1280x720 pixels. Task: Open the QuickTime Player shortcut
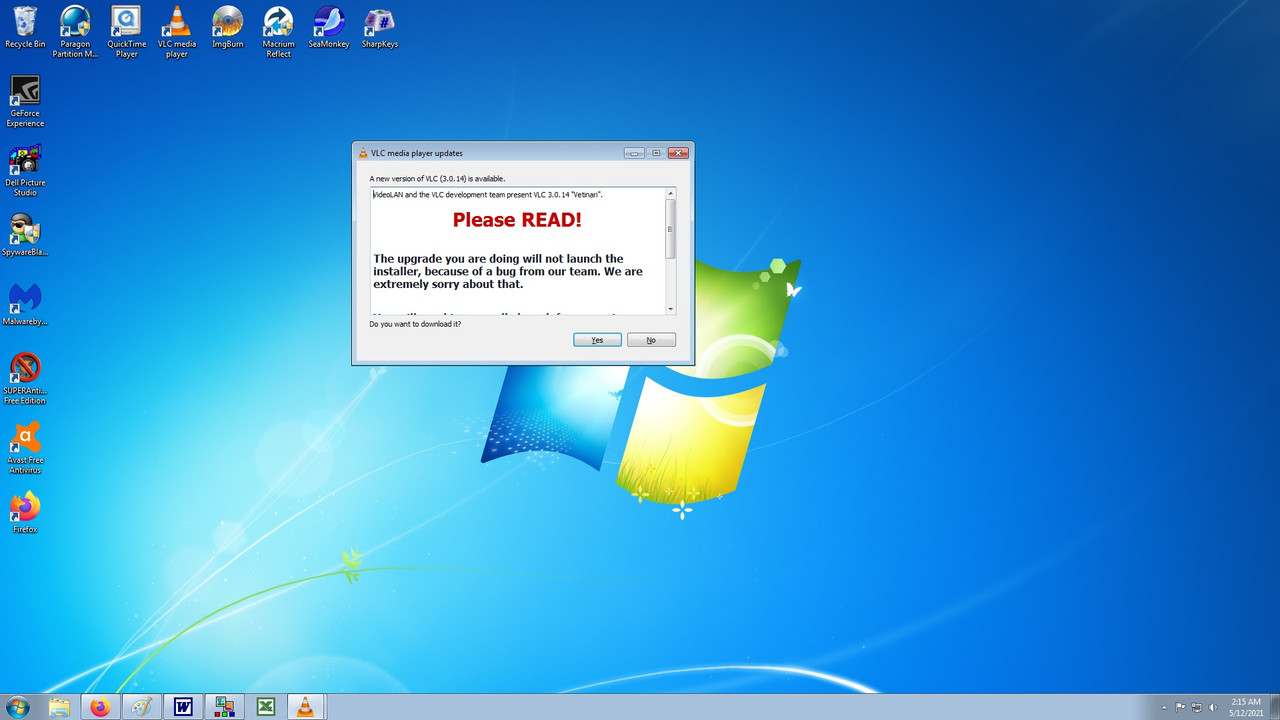click(x=125, y=25)
